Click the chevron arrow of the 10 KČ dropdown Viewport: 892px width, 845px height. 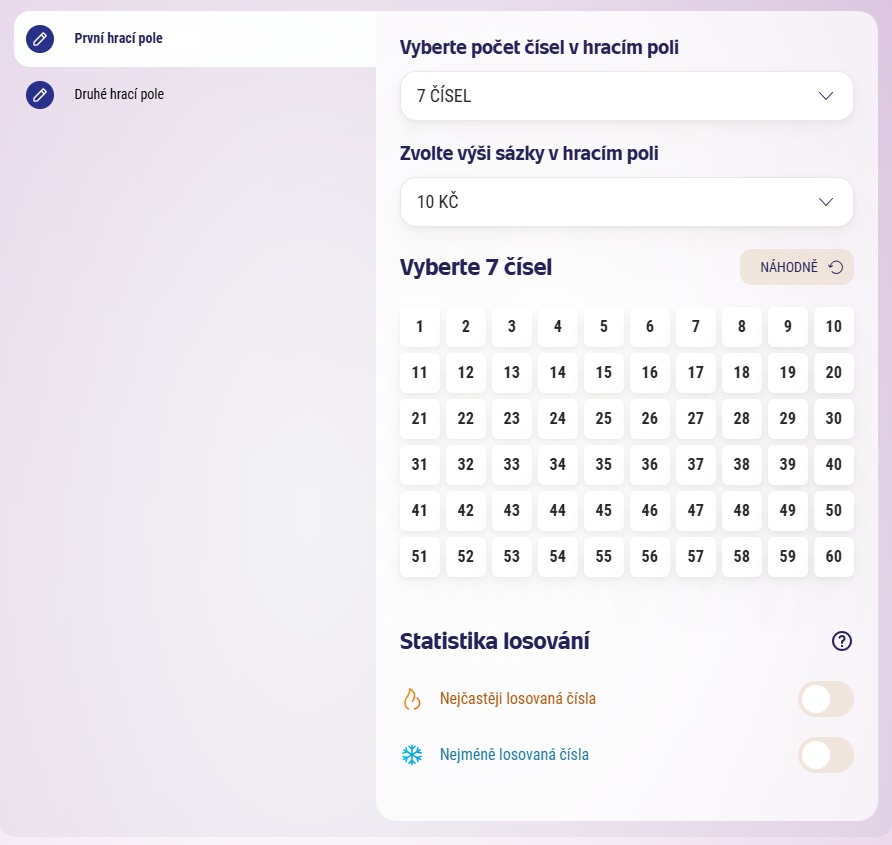click(x=825, y=202)
